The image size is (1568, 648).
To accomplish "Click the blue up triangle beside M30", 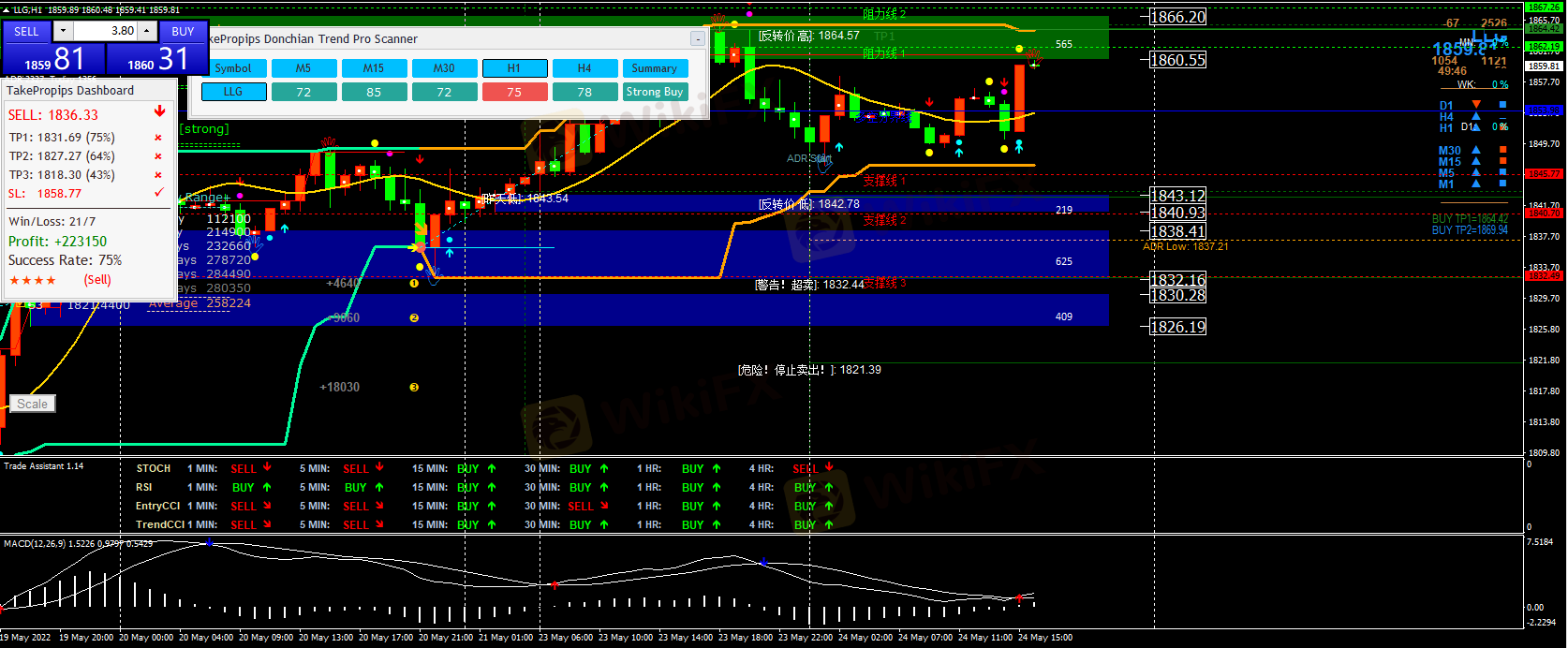I will pos(1476,150).
